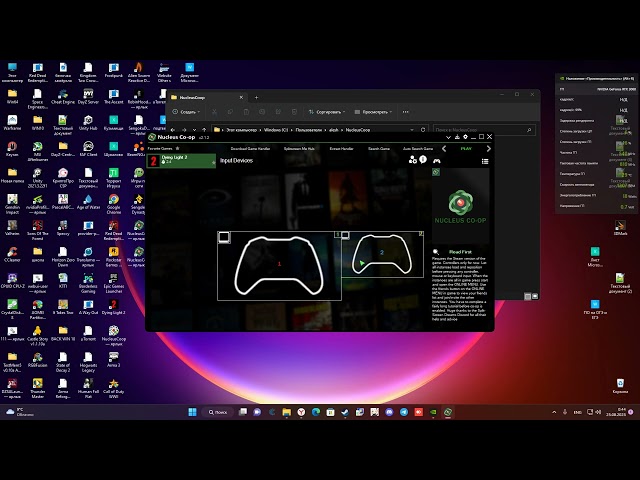
Task: Open the volume control in system tray
Action: point(598,412)
